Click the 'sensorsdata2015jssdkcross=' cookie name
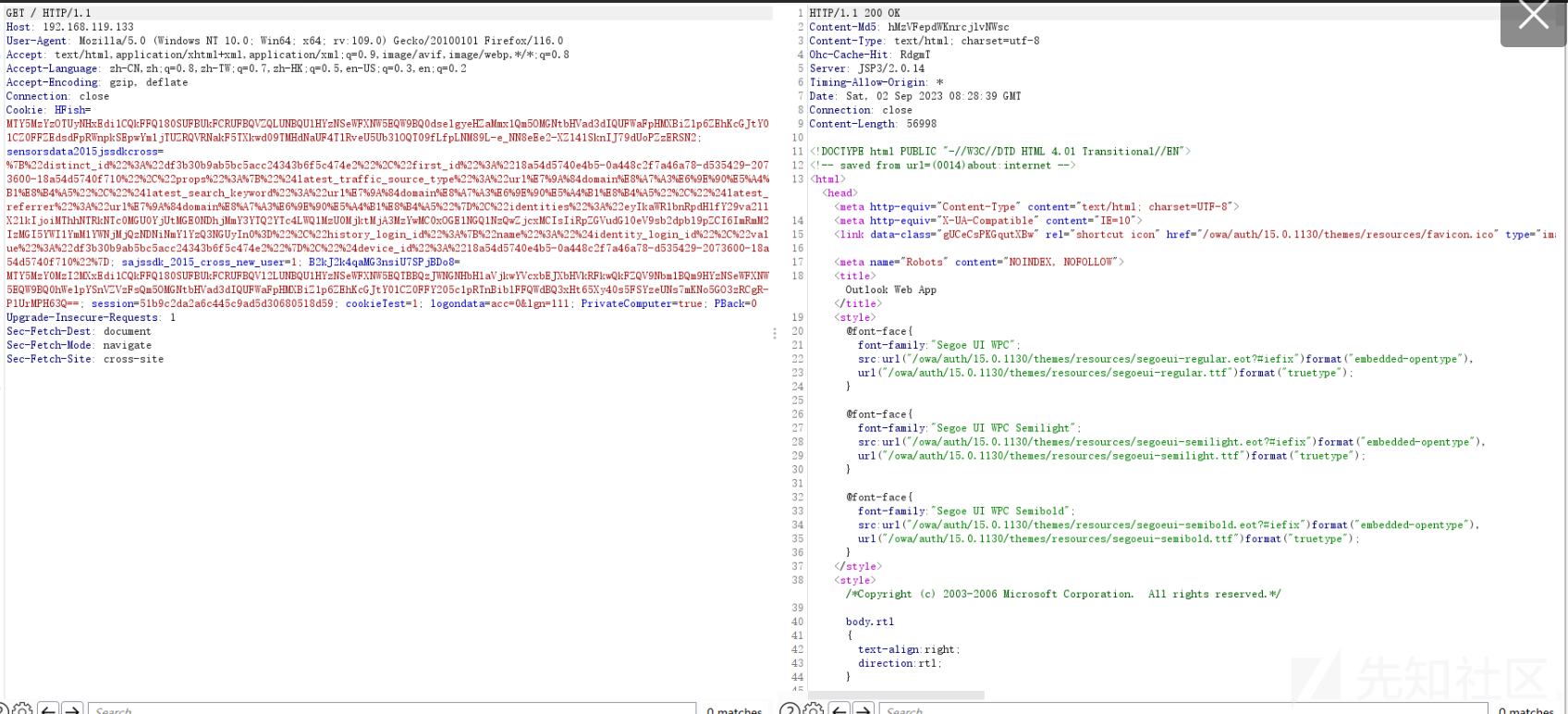 pos(84,152)
